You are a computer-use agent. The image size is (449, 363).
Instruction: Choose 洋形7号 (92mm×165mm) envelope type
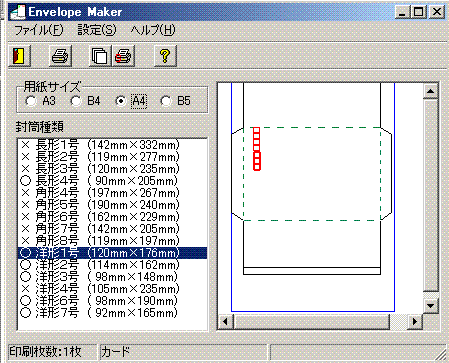coord(112,313)
